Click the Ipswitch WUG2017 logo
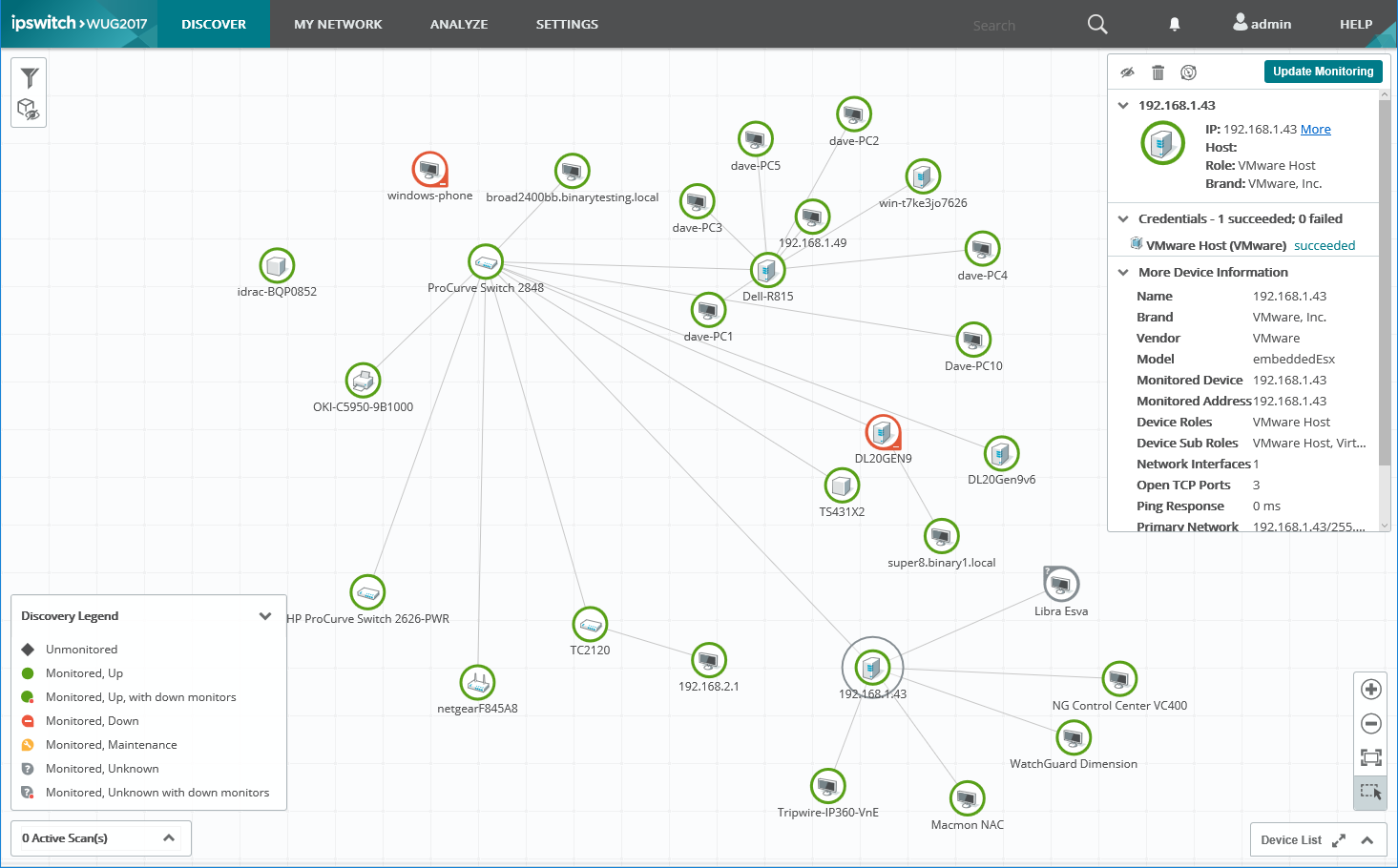This screenshot has width=1398, height=868. (x=79, y=24)
